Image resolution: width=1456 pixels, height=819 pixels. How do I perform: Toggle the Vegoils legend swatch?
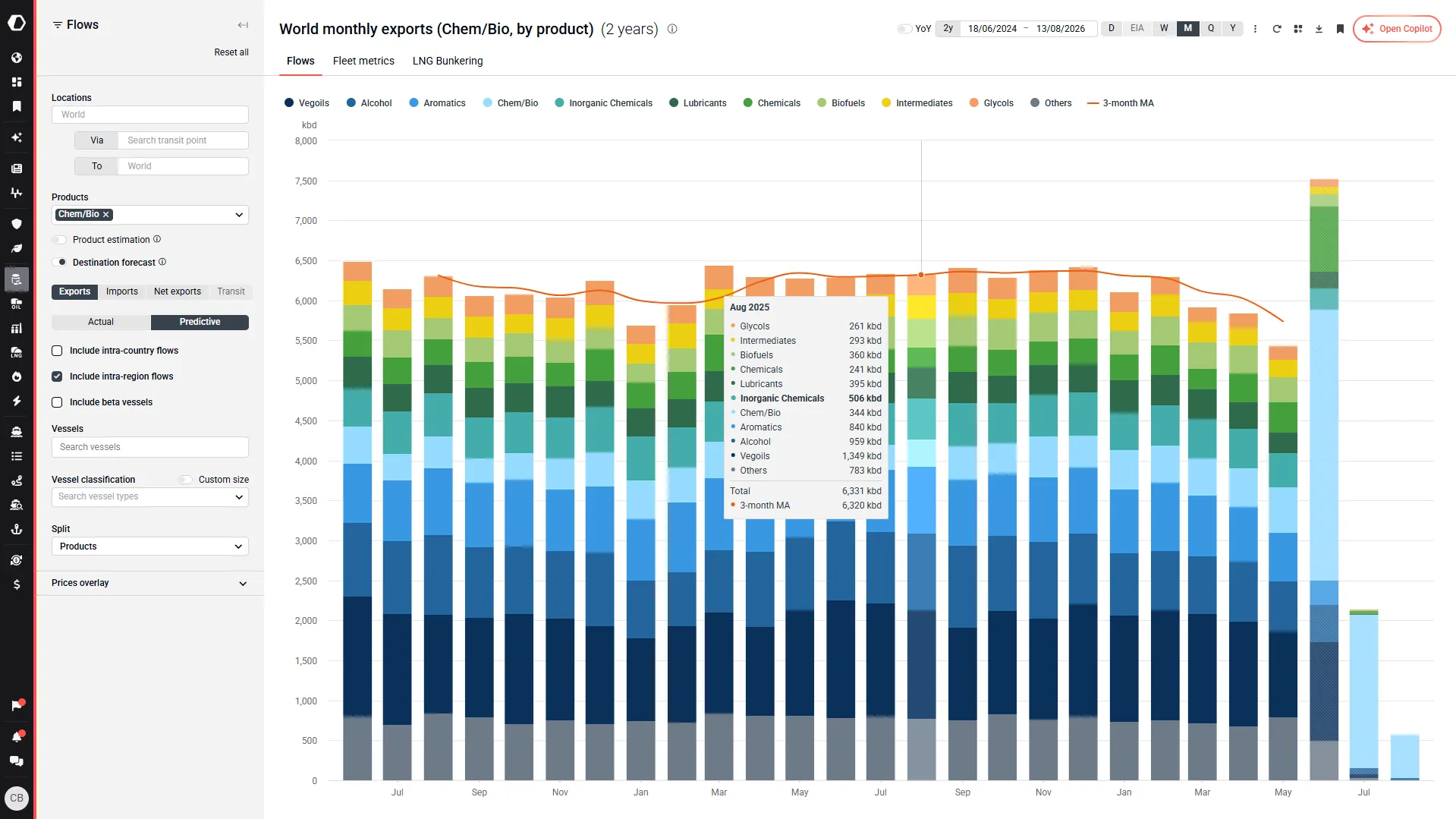[289, 103]
